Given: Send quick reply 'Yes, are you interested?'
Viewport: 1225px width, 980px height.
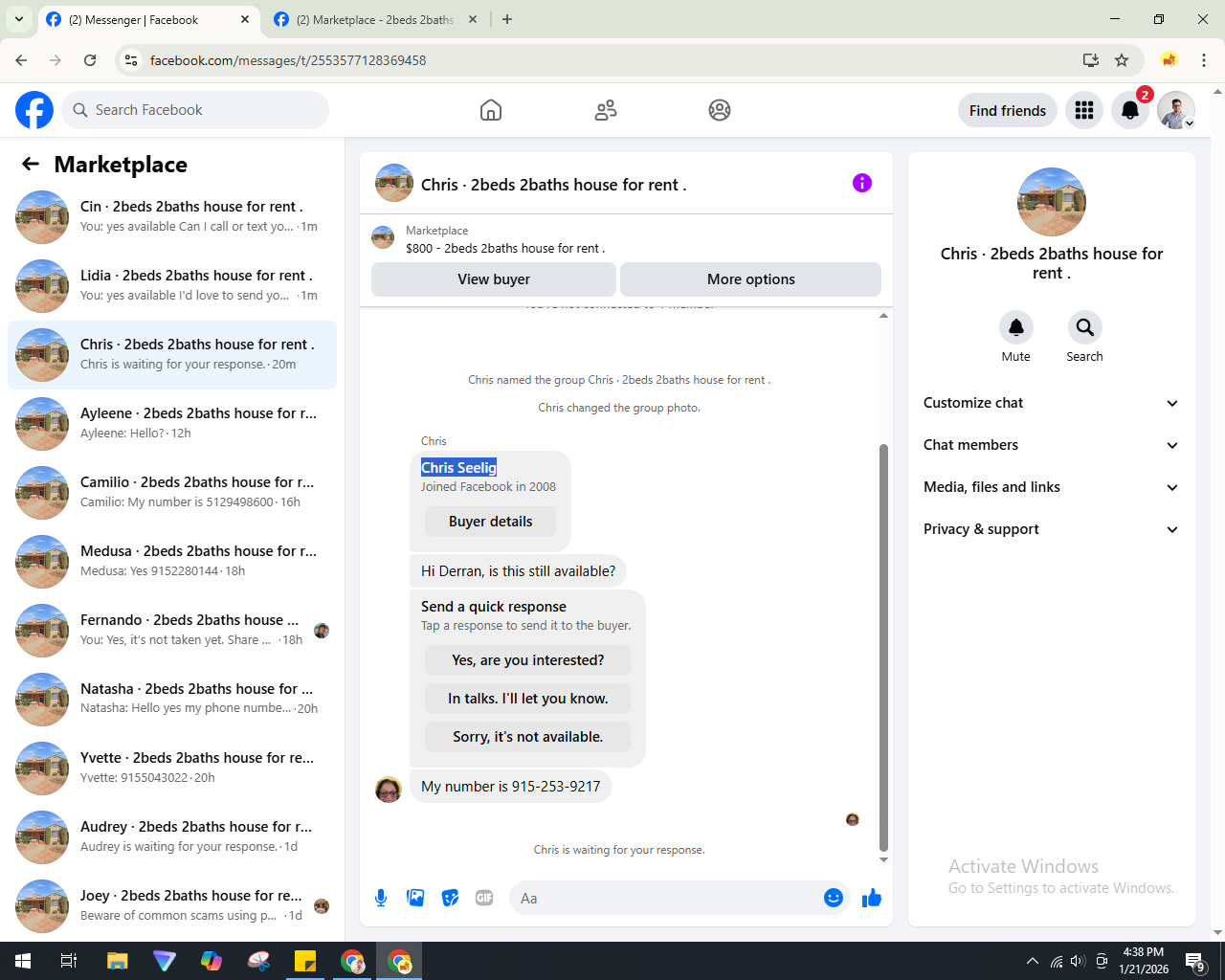Looking at the screenshot, I should 527,660.
